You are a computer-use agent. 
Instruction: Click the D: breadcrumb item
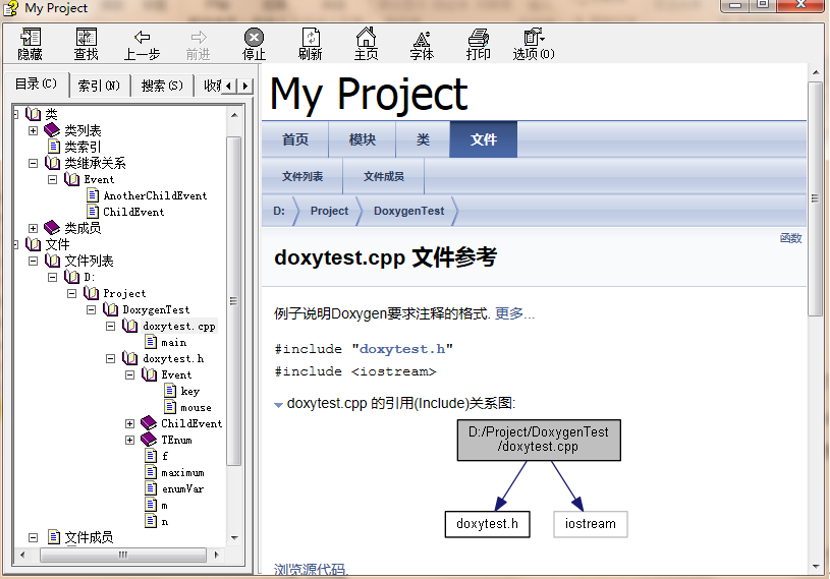[x=279, y=211]
